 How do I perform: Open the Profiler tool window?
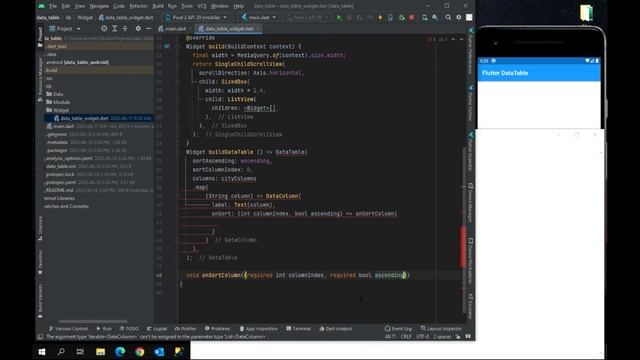tap(186, 329)
